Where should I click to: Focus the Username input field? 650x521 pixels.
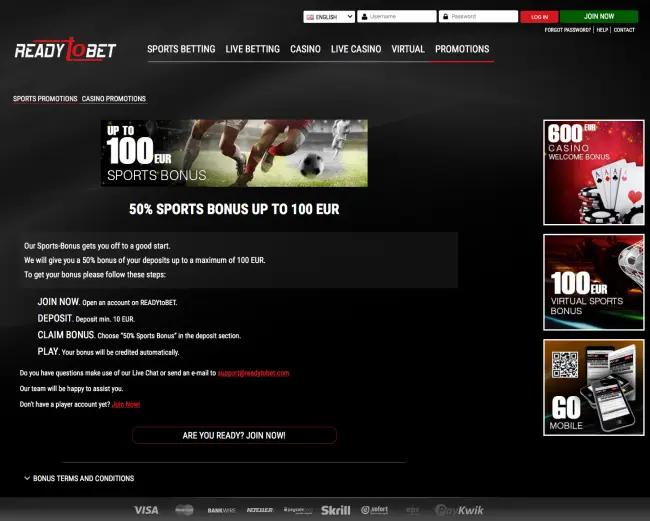[x=400, y=17]
